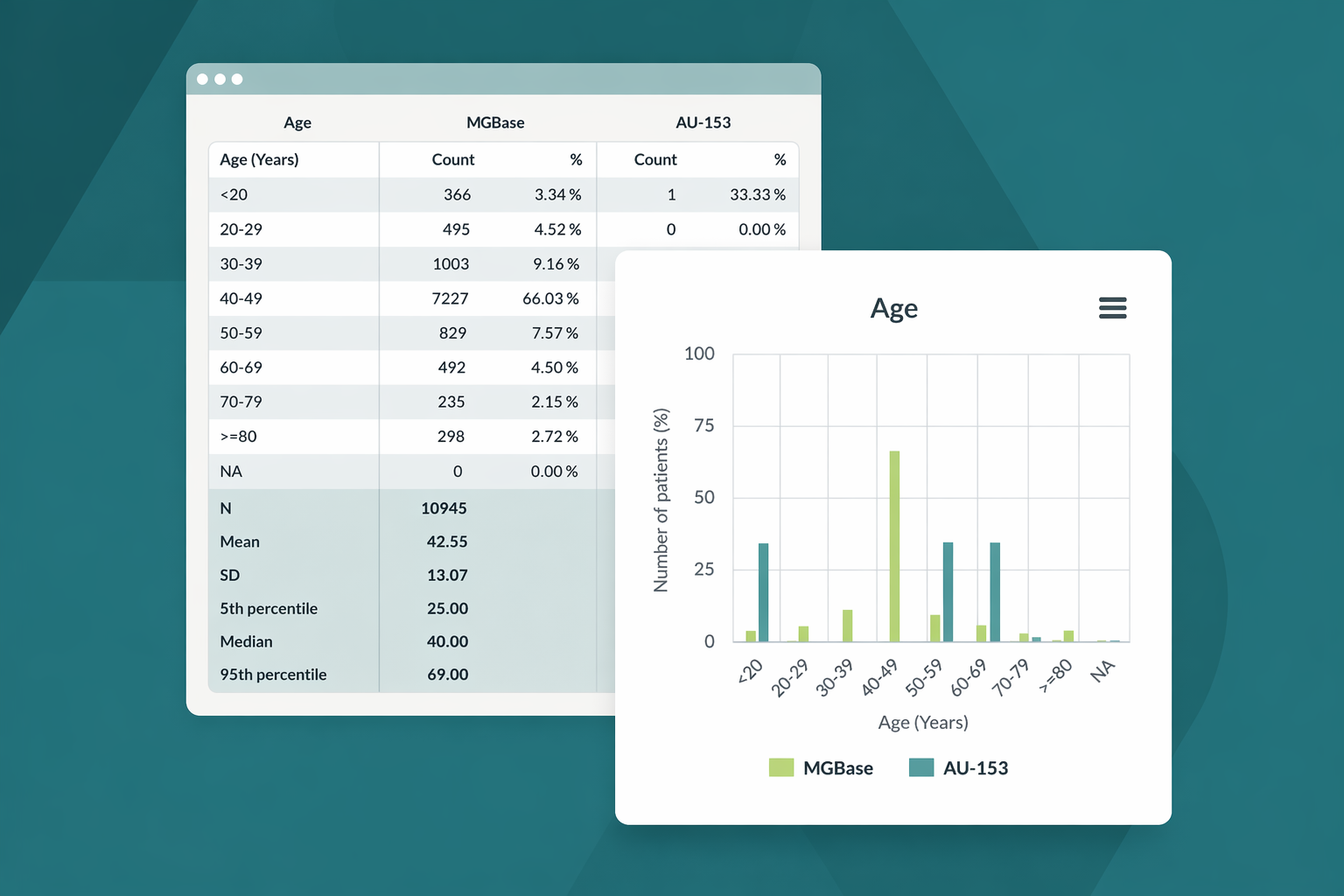Select the tall 40-49 MGBase bar
1344x896 pixels.
(x=894, y=546)
